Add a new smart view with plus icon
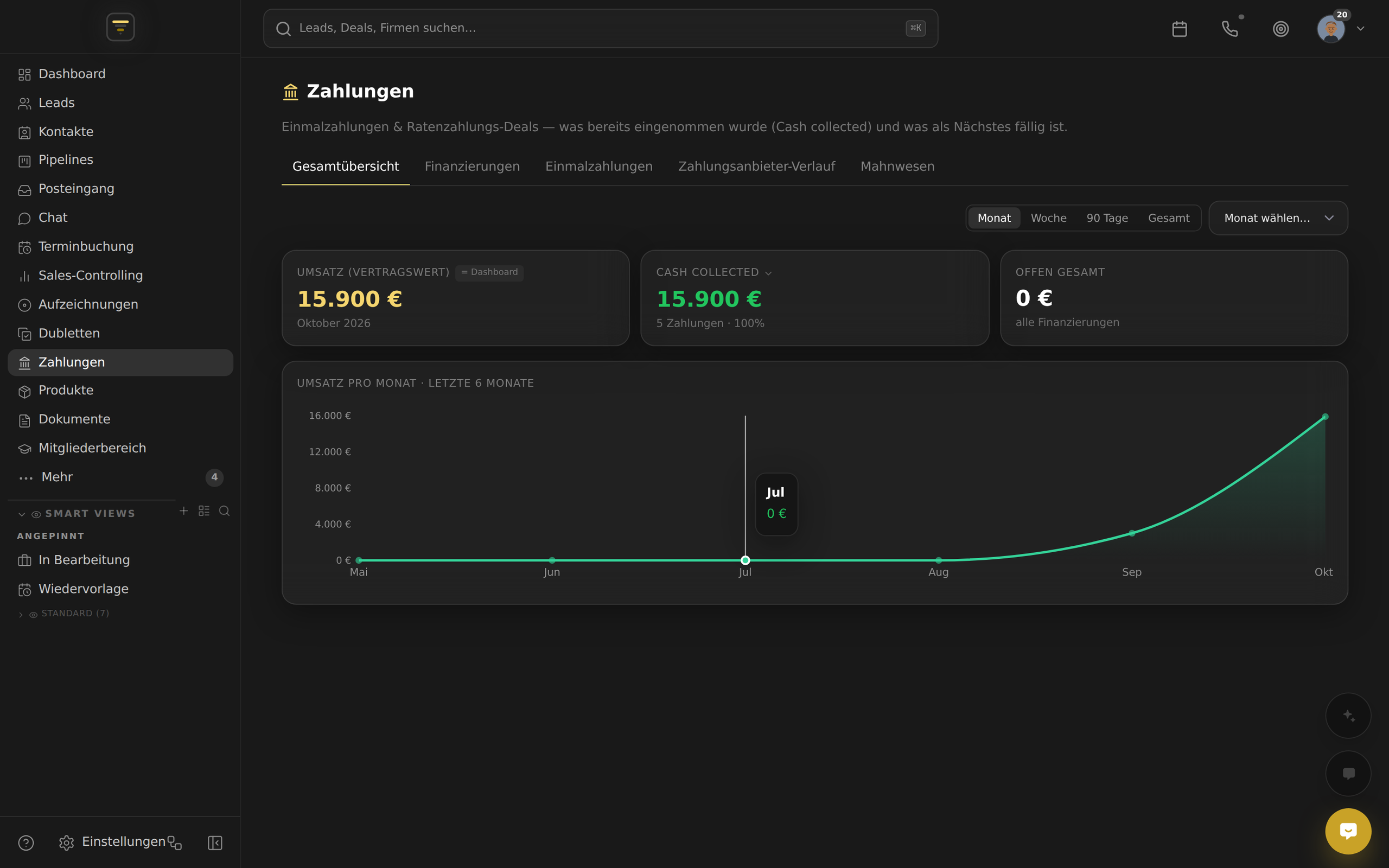 point(184,510)
